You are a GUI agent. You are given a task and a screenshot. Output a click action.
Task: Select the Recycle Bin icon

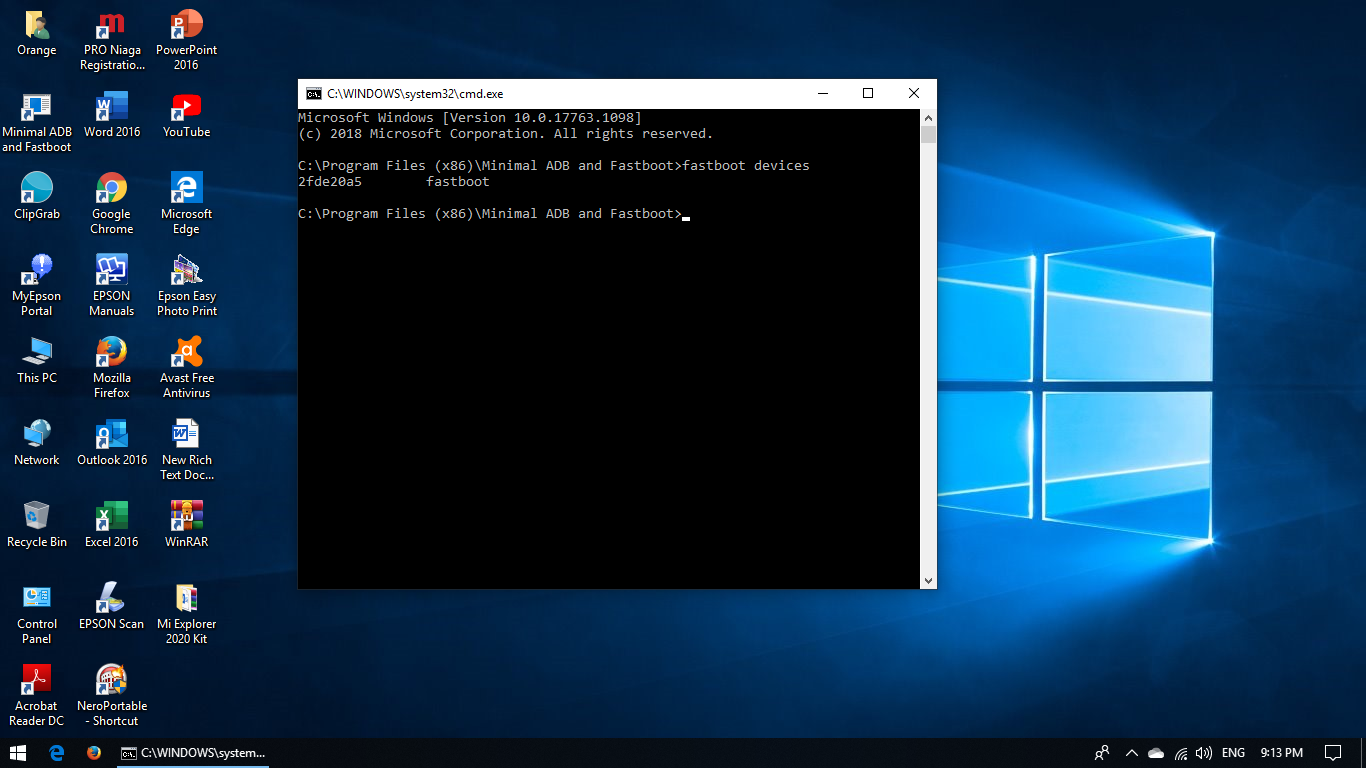(37, 526)
